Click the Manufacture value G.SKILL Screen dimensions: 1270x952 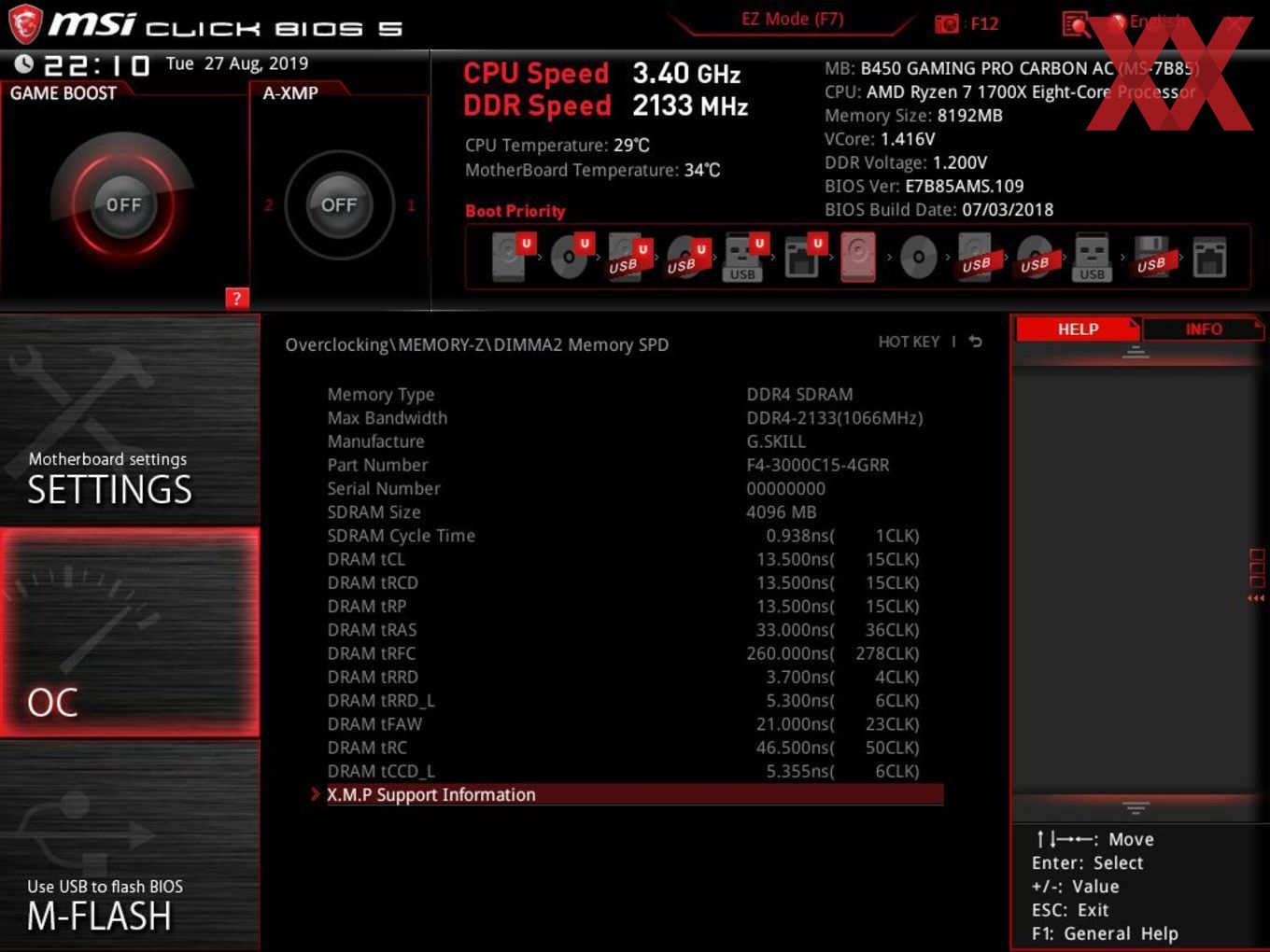click(776, 441)
